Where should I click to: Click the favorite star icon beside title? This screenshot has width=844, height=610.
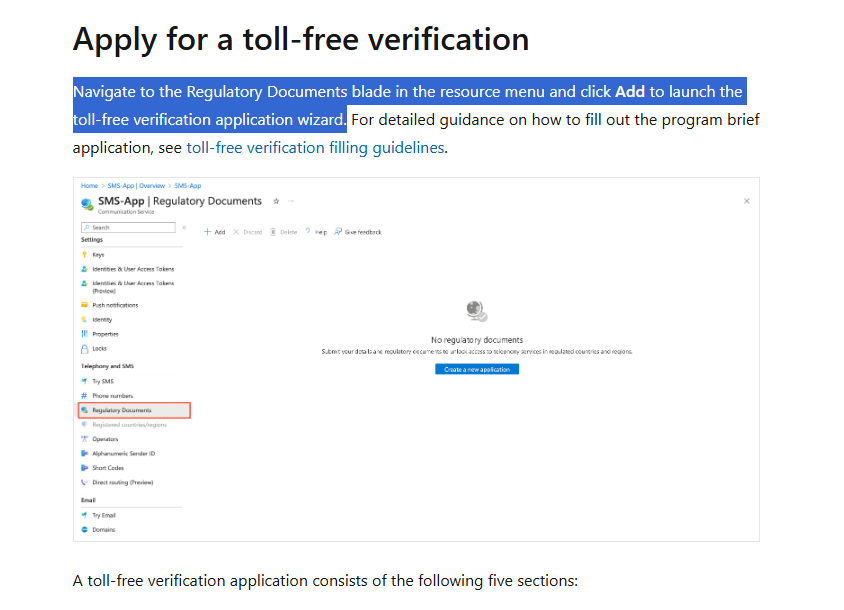[x=276, y=201]
